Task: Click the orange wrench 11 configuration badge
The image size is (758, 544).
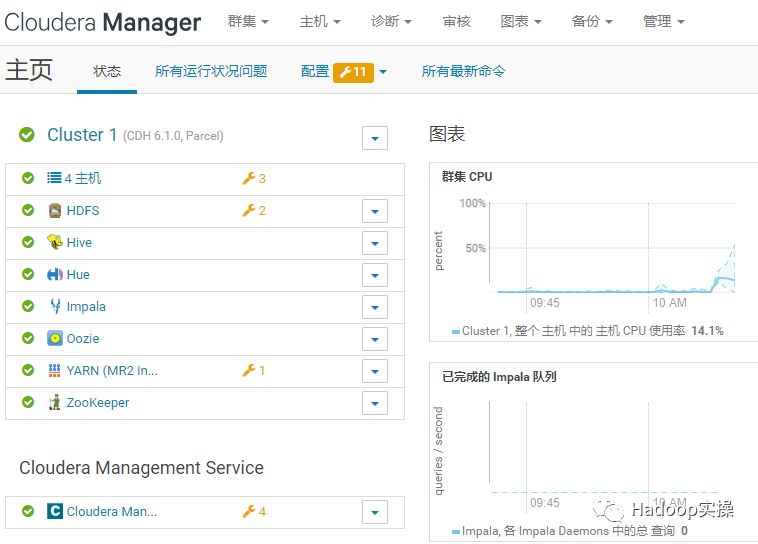Action: point(353,72)
